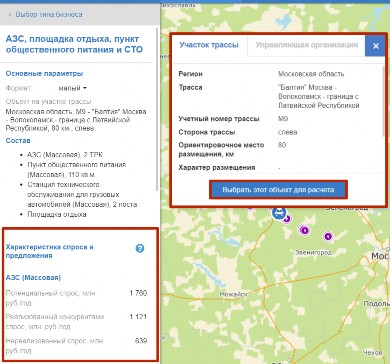Click the left panel's vertical scrollbar

157,110
